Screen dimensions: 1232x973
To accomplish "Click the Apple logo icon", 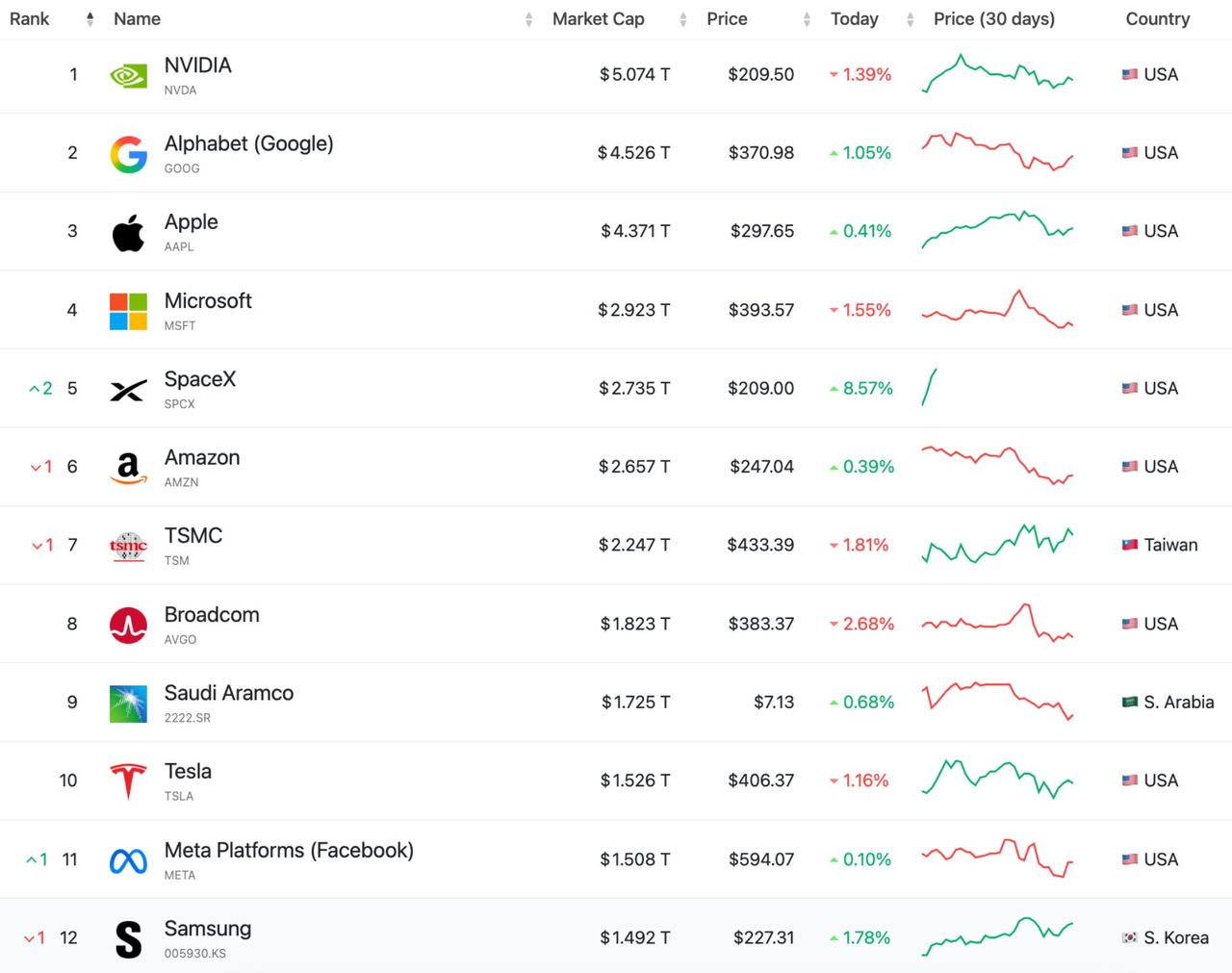I will pos(128,232).
